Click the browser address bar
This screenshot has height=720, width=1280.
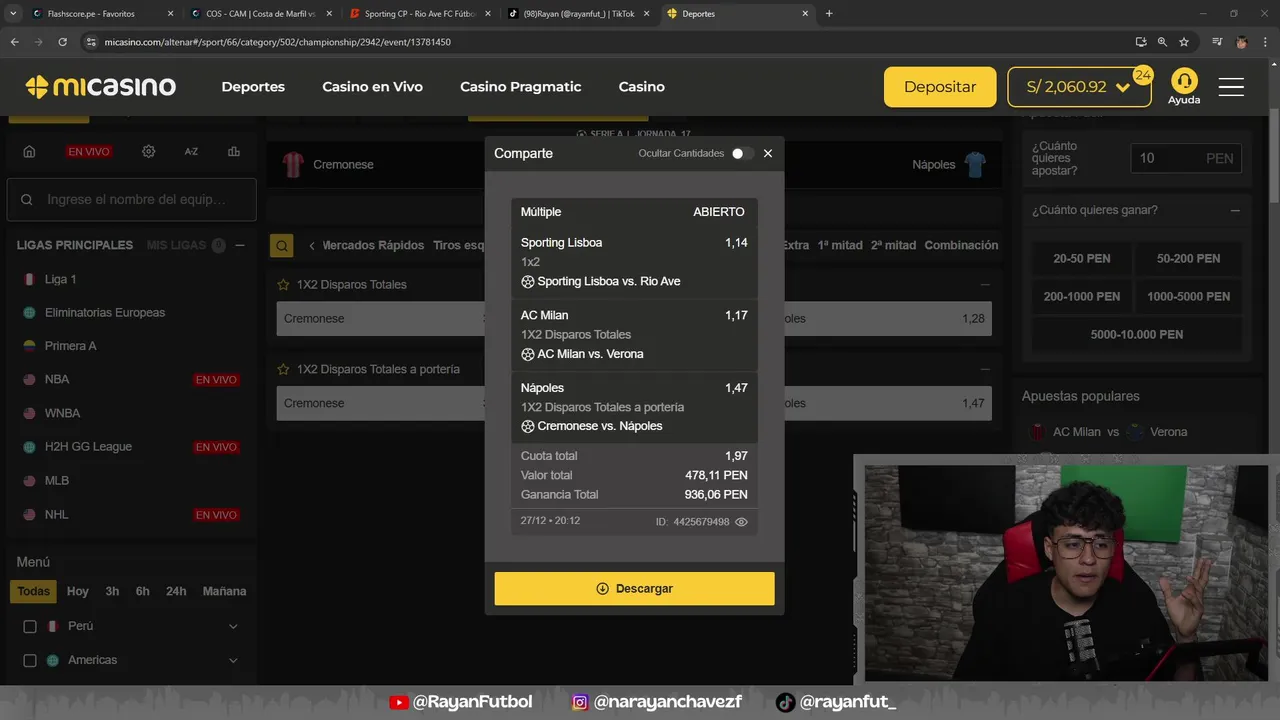click(600, 42)
